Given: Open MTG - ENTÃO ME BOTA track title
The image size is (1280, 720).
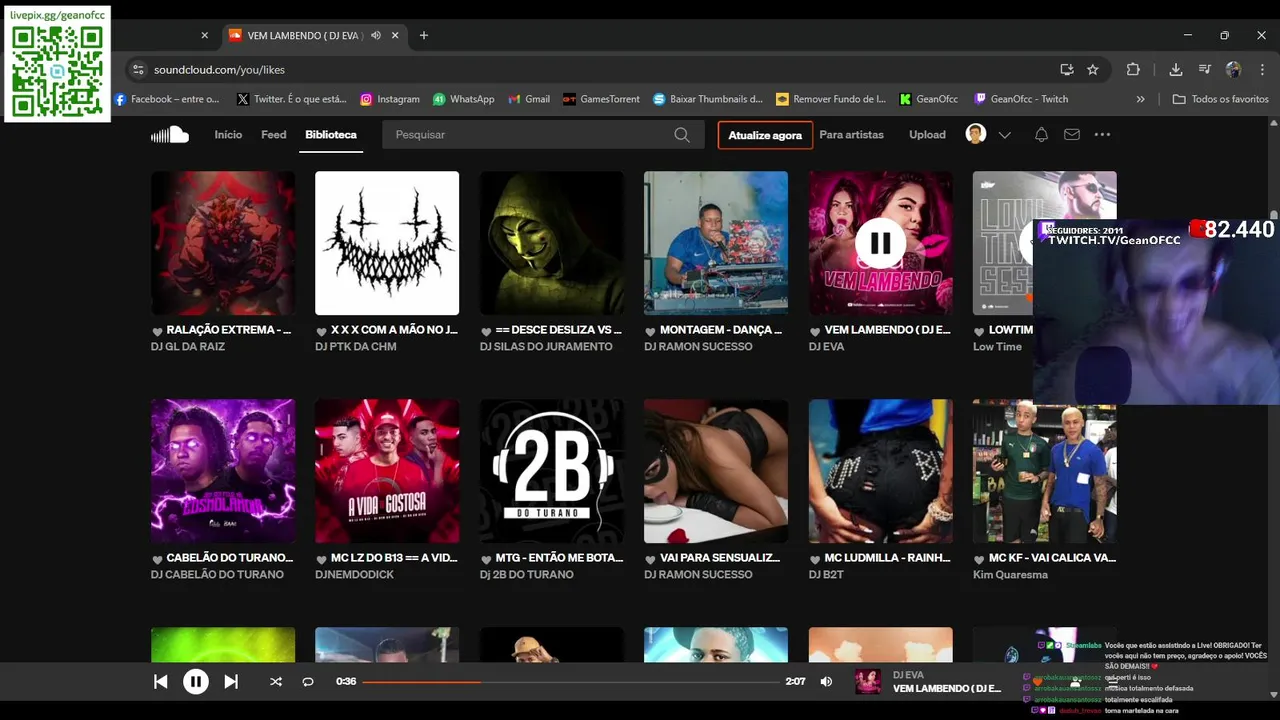Looking at the screenshot, I should click(x=559, y=558).
